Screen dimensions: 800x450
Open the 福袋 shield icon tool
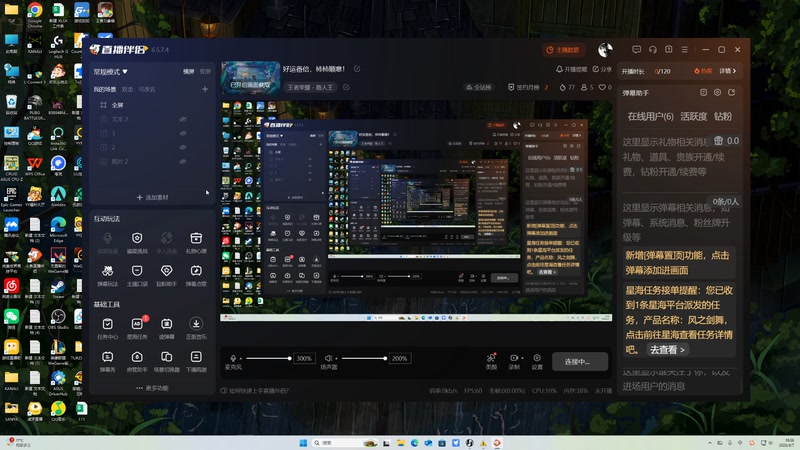pos(137,238)
